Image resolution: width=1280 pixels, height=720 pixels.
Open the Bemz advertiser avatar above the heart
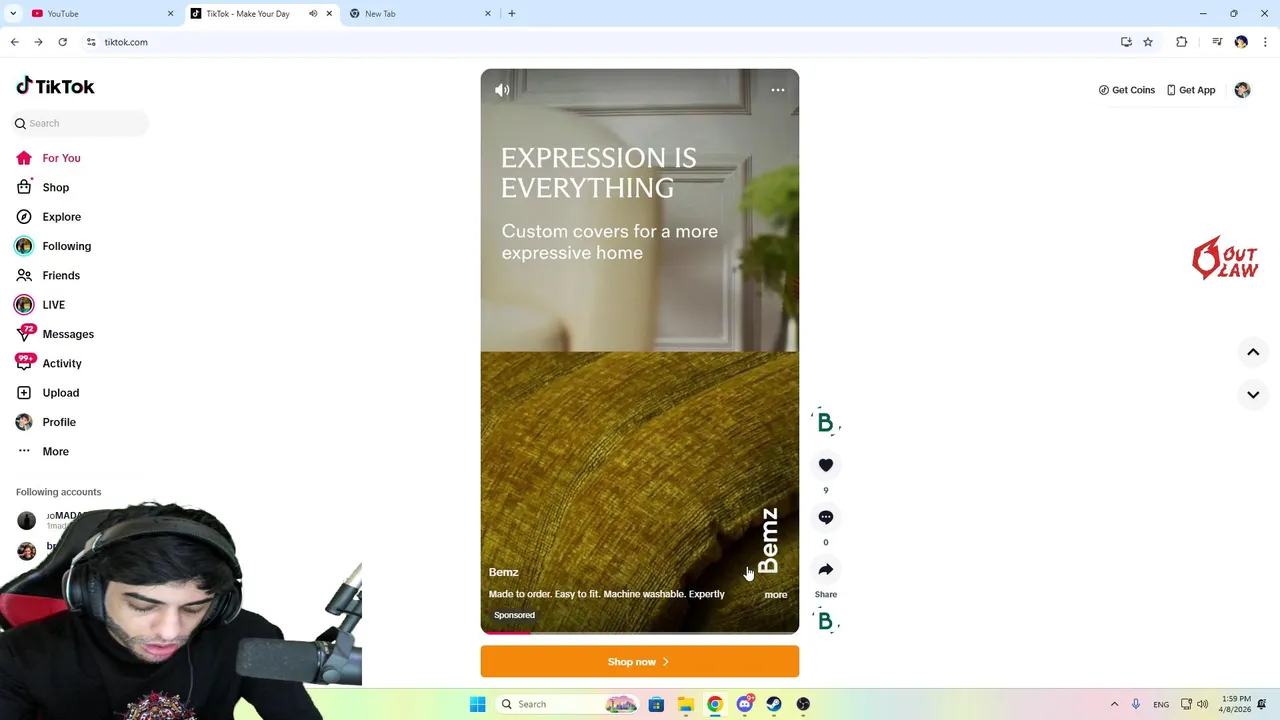pyautogui.click(x=825, y=423)
